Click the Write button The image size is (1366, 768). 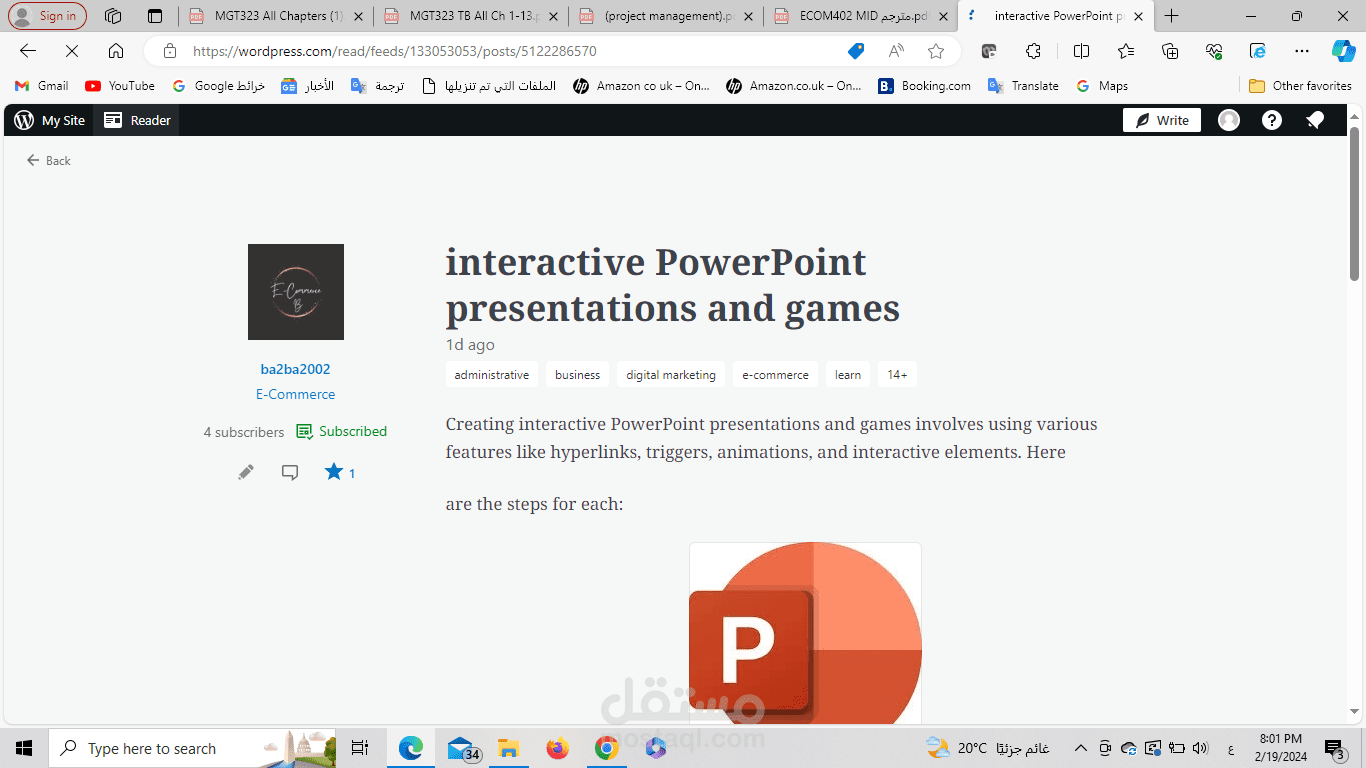click(1162, 120)
